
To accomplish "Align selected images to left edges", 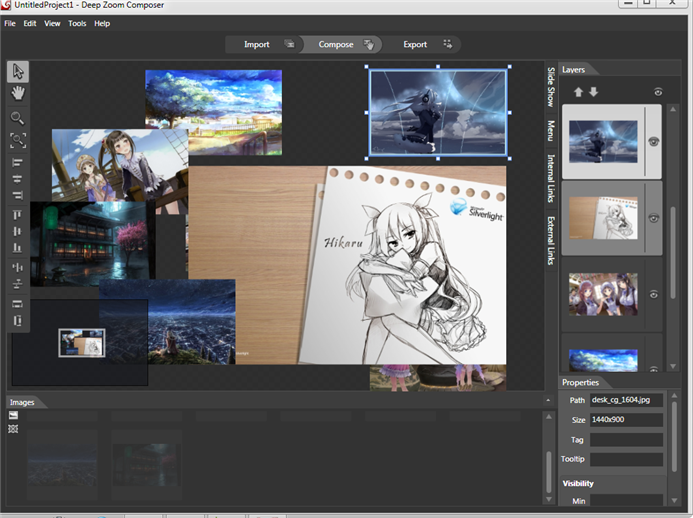I will [x=18, y=163].
